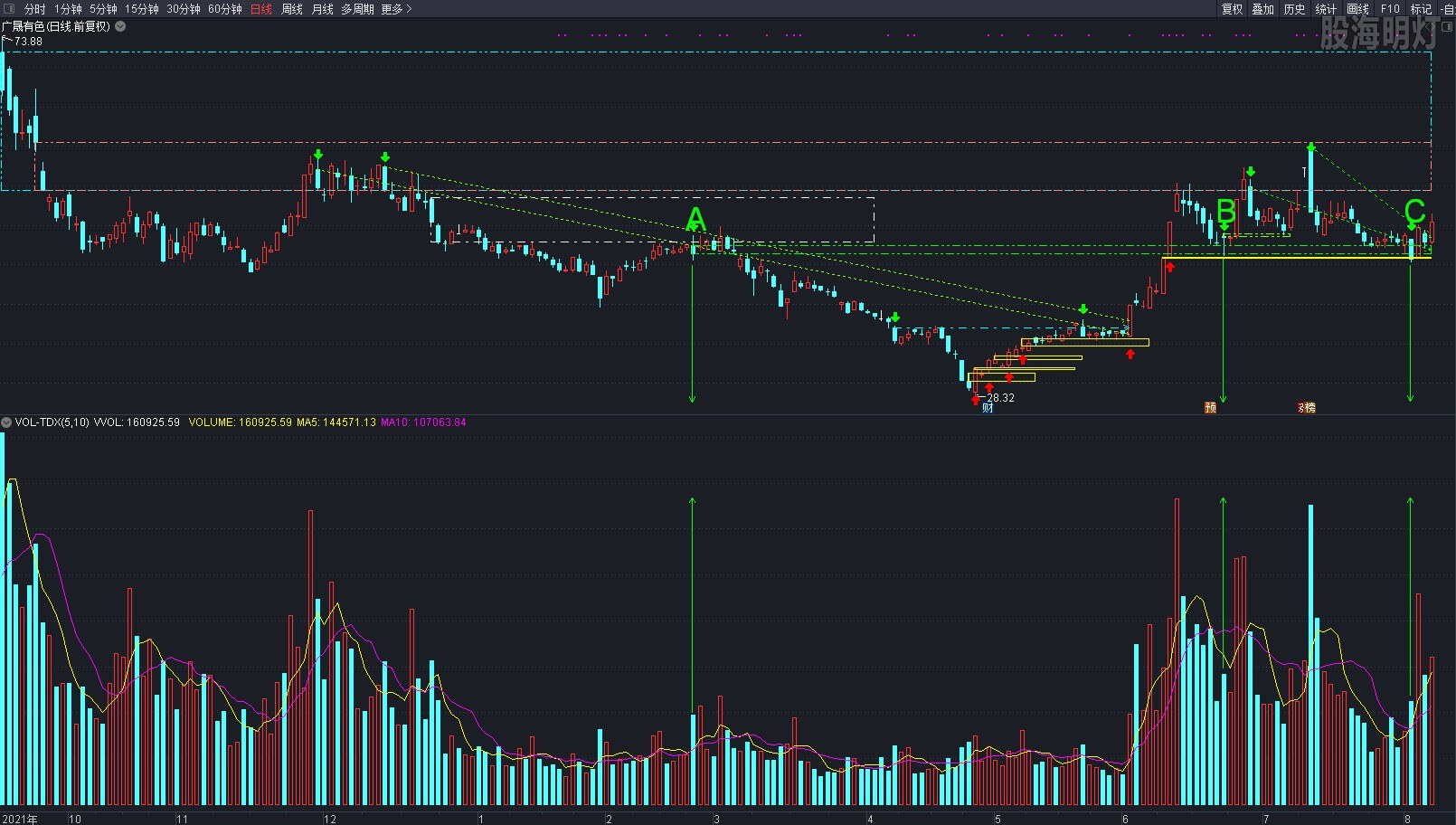The image size is (1456, 825).
Task: Click the MA5: 144571.13 readout
Action: (x=336, y=422)
